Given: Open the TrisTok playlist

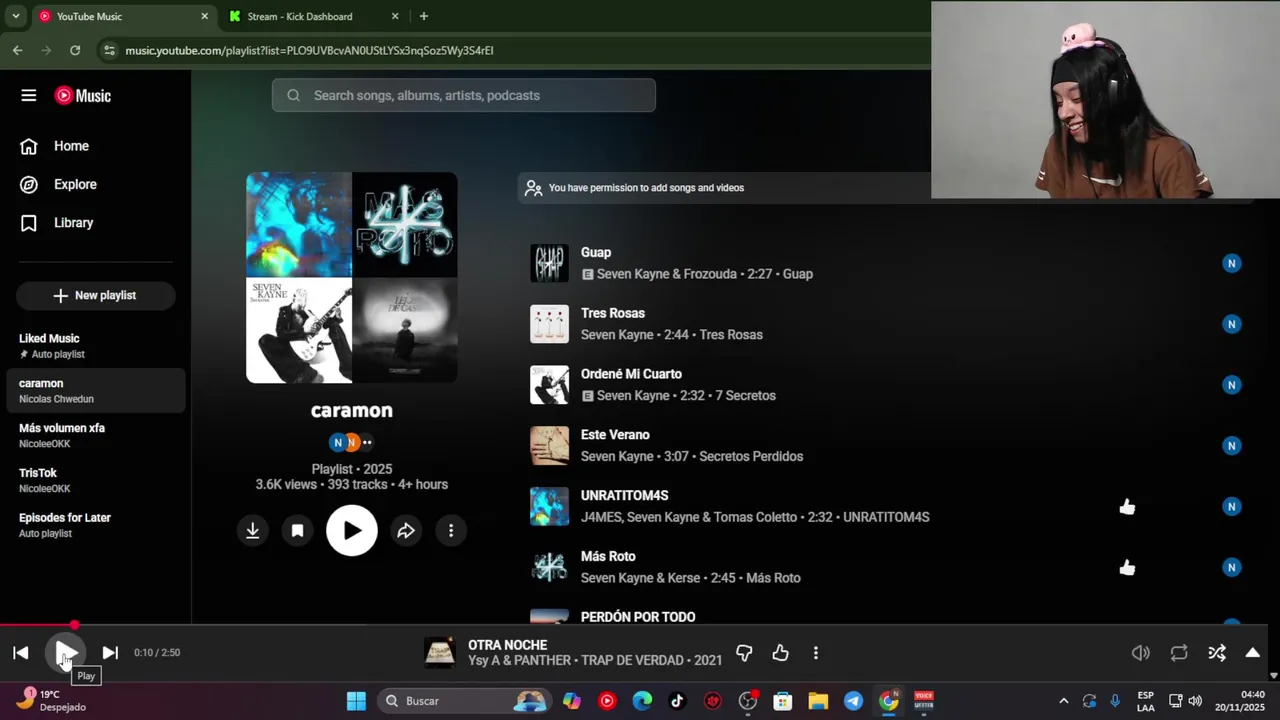Looking at the screenshot, I should [95, 480].
